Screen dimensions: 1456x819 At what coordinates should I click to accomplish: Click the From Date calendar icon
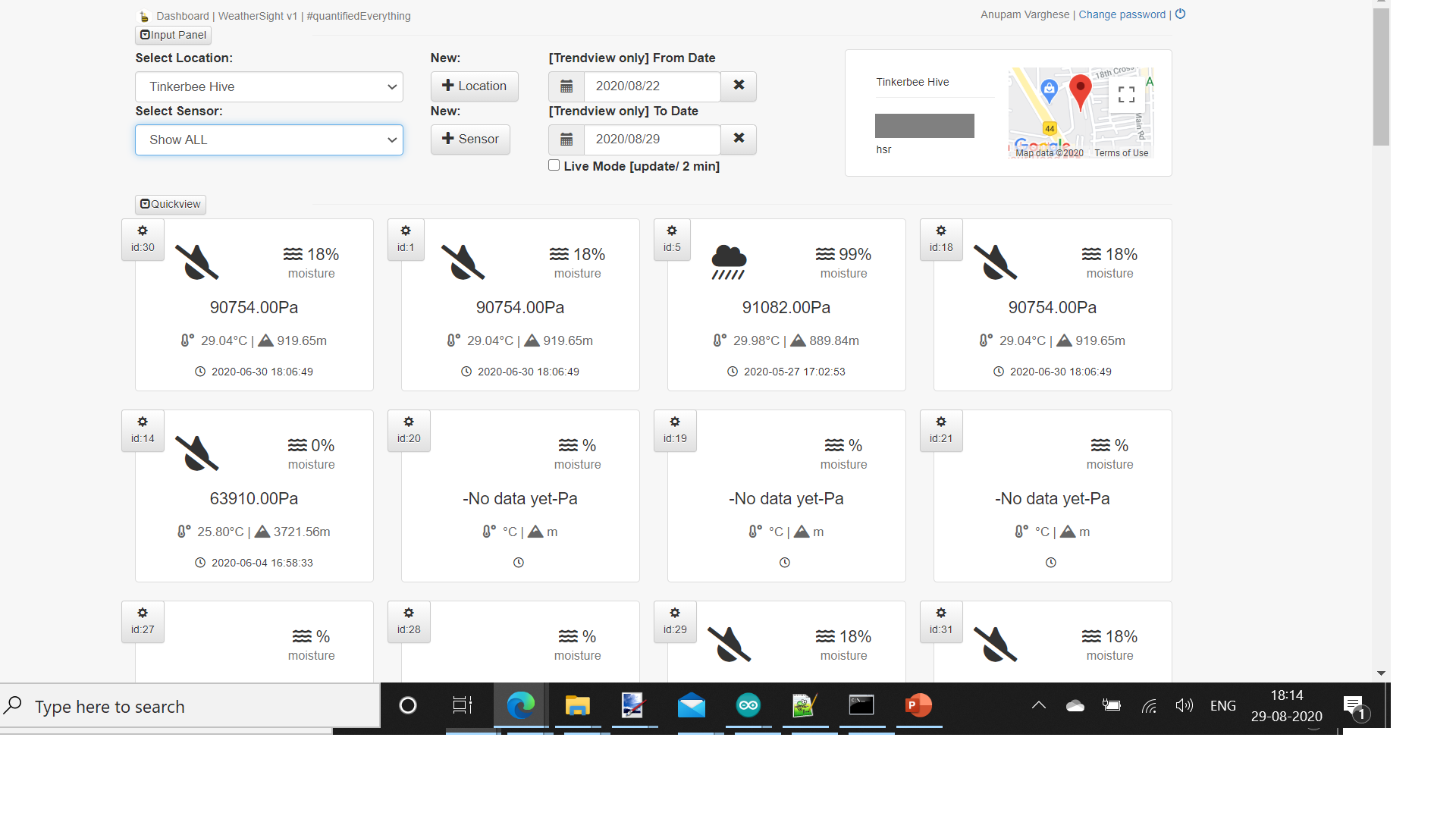566,86
